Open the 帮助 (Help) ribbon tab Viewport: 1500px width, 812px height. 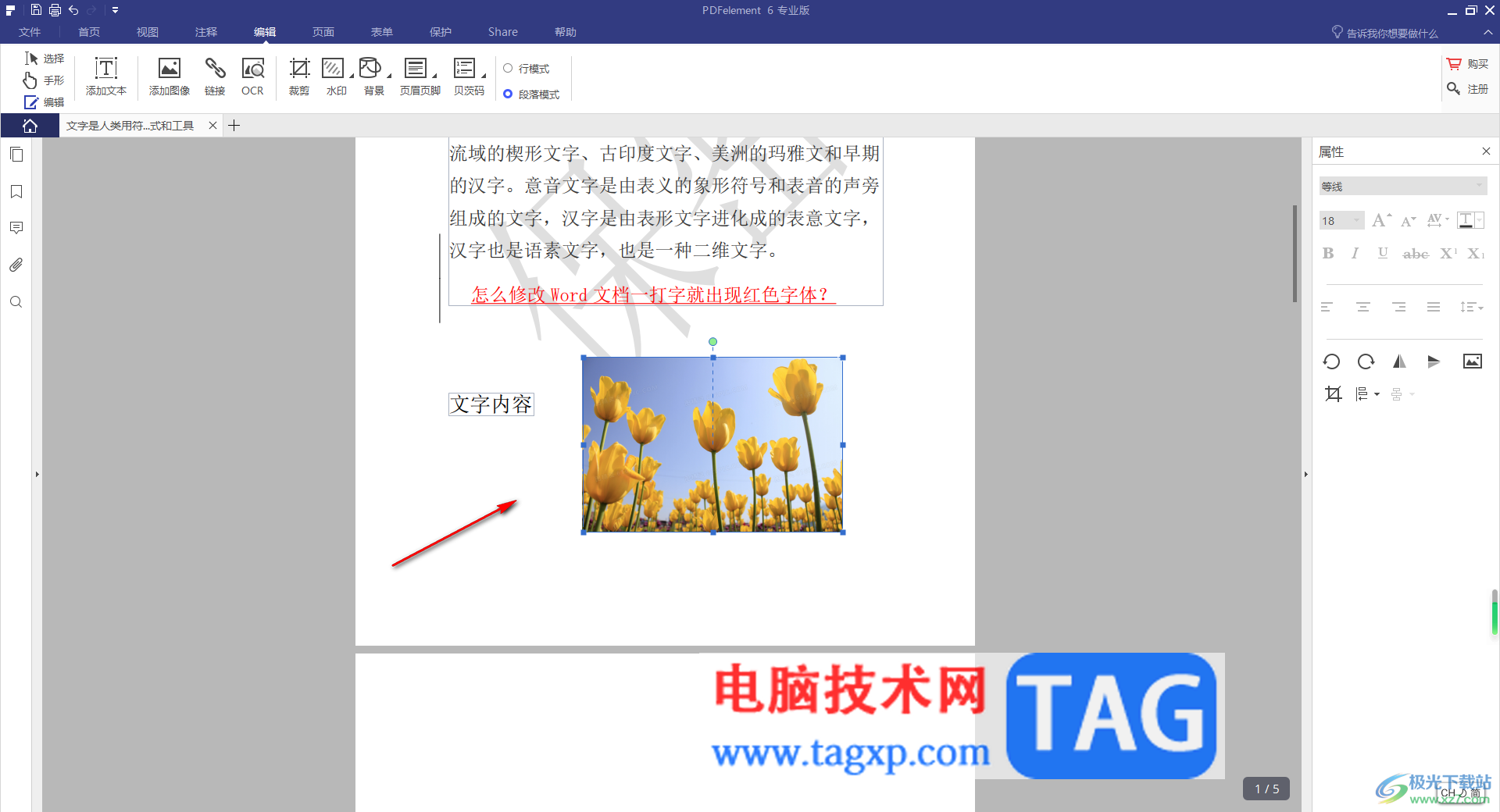566,32
